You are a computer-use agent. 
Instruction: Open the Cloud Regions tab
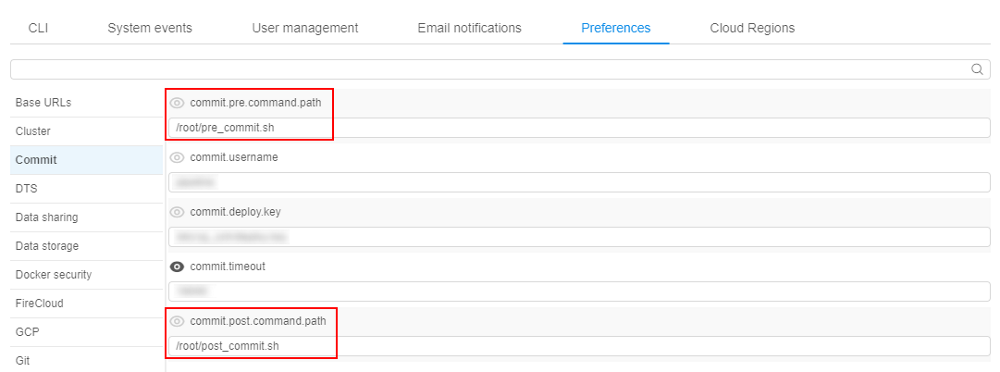click(x=752, y=28)
